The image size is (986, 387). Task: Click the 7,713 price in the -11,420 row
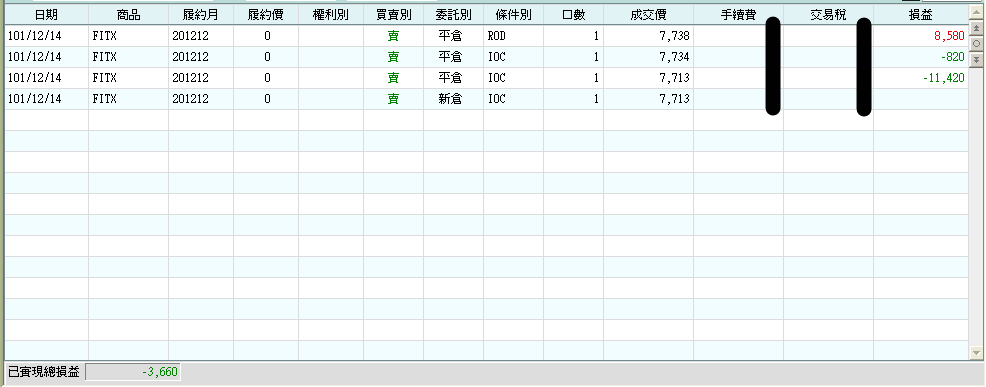pos(674,78)
